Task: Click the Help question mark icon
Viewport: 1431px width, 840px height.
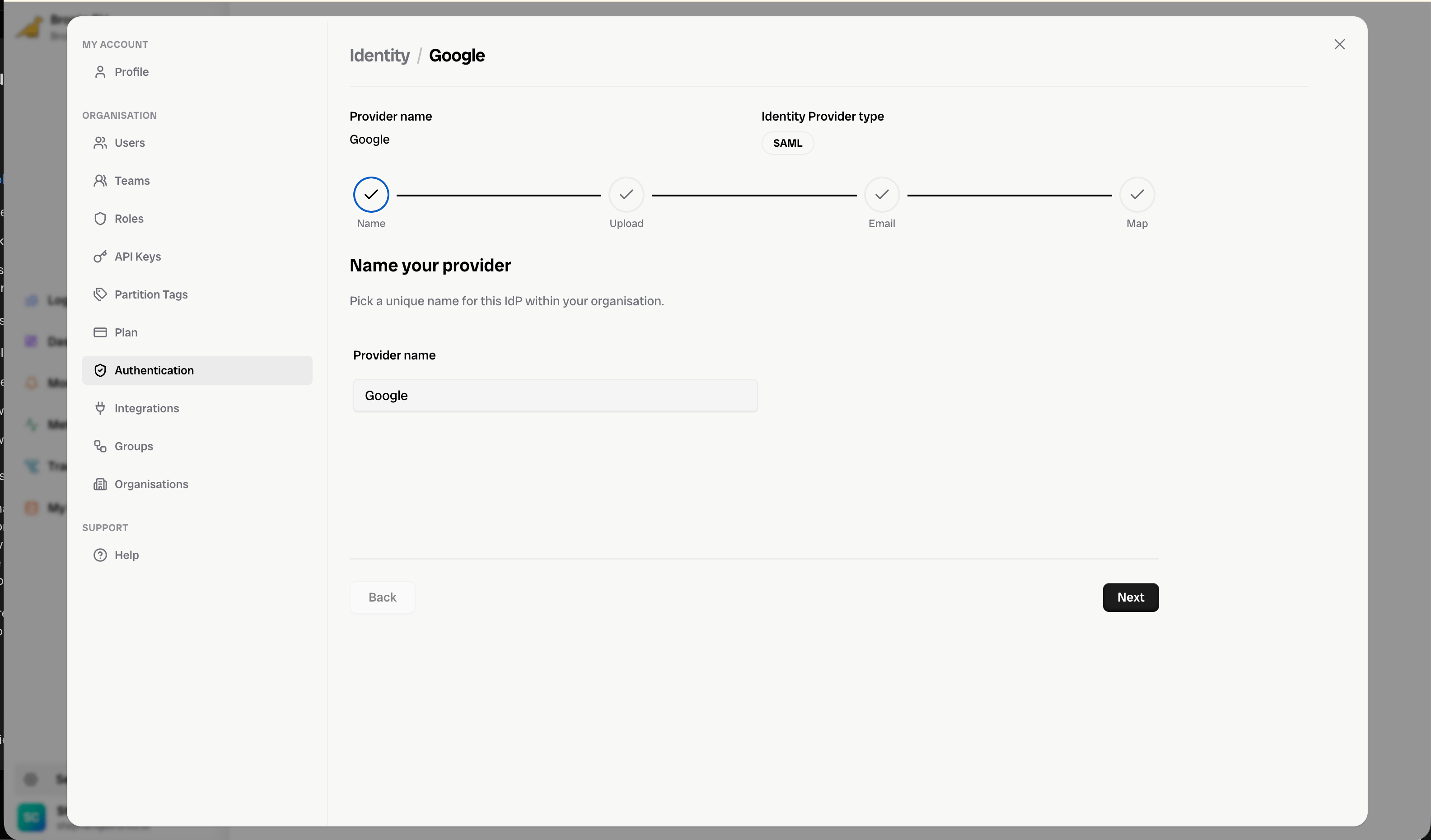Action: click(x=100, y=555)
